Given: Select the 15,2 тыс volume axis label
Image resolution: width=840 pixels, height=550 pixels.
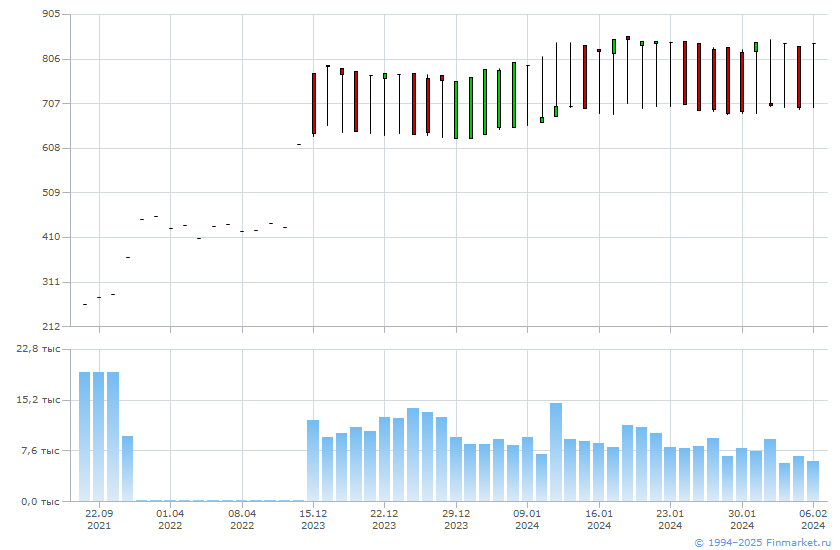Looking at the screenshot, I should pos(38,400).
